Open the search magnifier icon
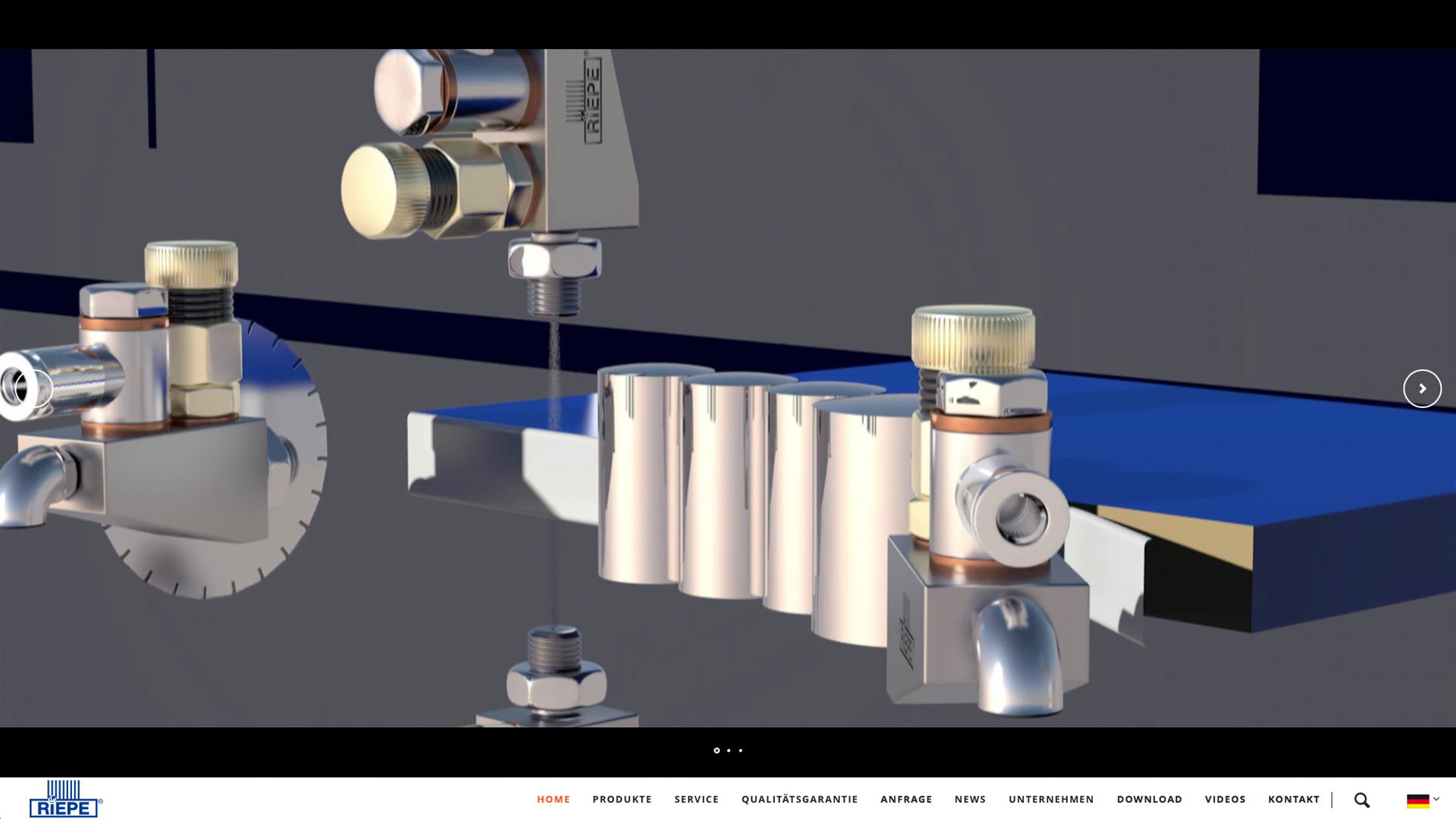This screenshot has width=1456, height=819. 1362,800
